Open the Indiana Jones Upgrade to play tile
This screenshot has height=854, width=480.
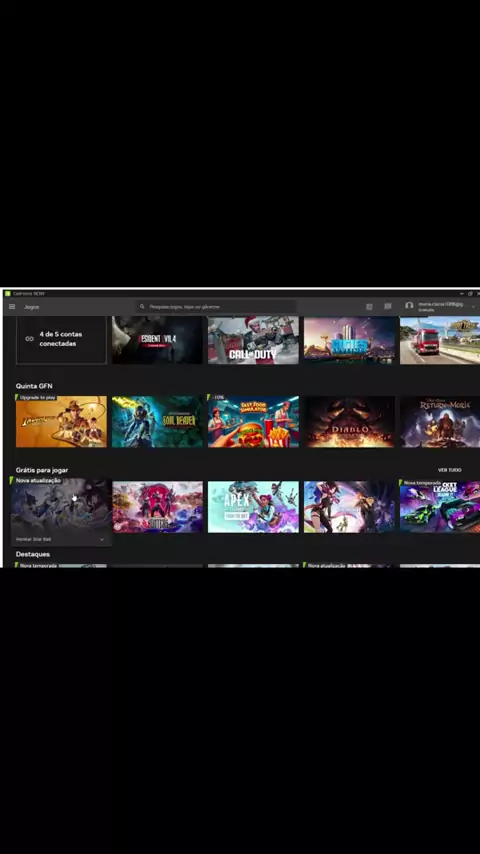click(61, 422)
